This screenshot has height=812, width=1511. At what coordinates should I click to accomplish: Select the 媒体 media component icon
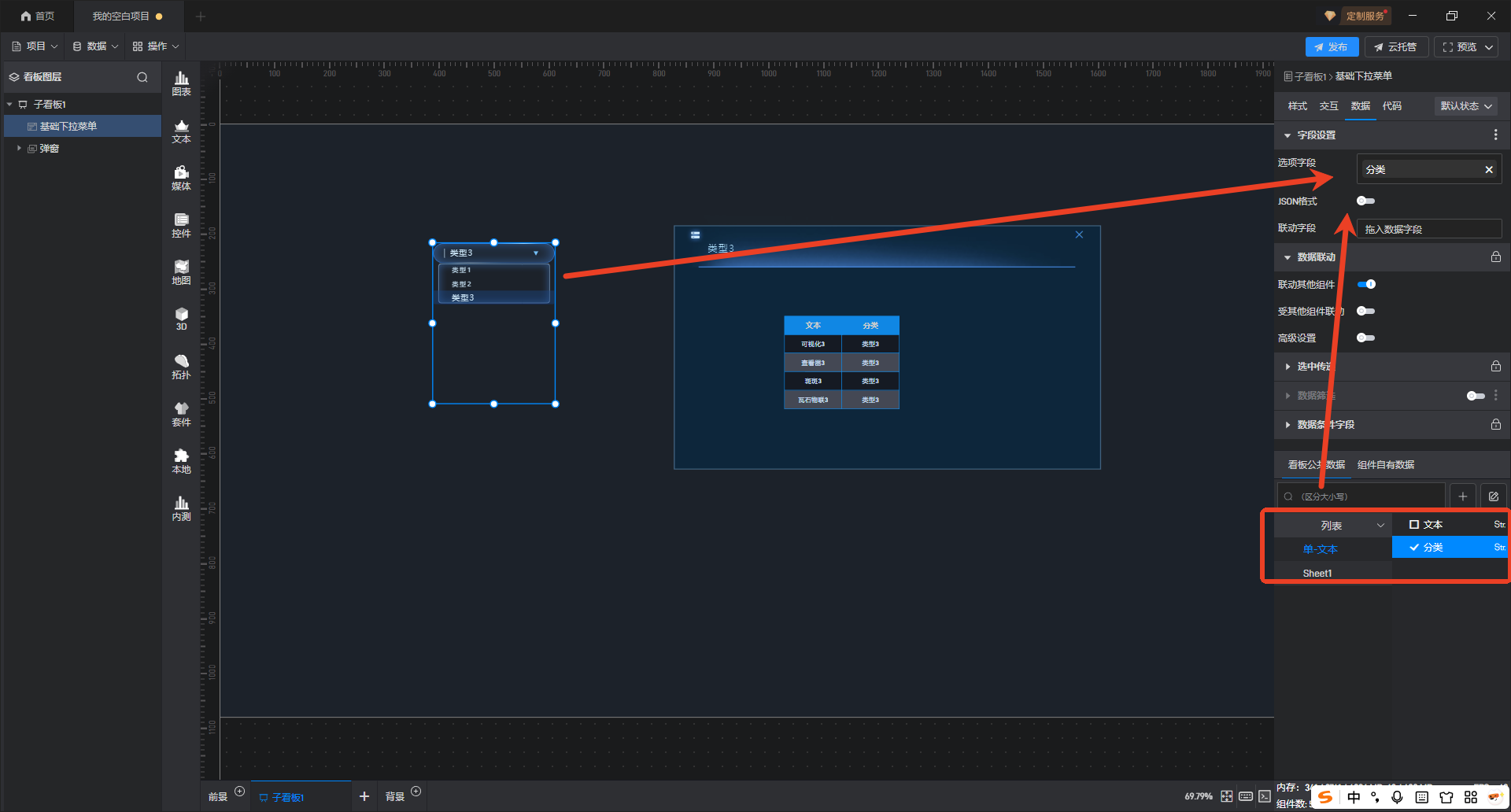[181, 177]
